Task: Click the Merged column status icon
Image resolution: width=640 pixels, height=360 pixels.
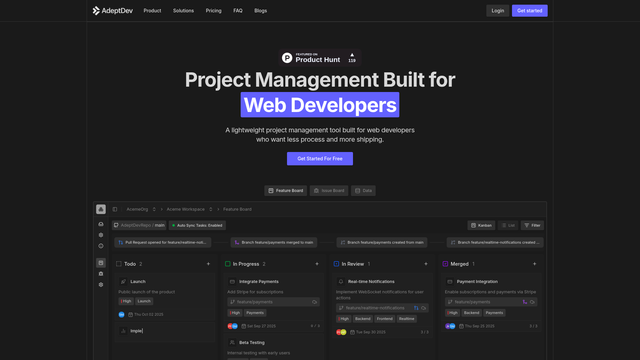Action: tap(445, 264)
